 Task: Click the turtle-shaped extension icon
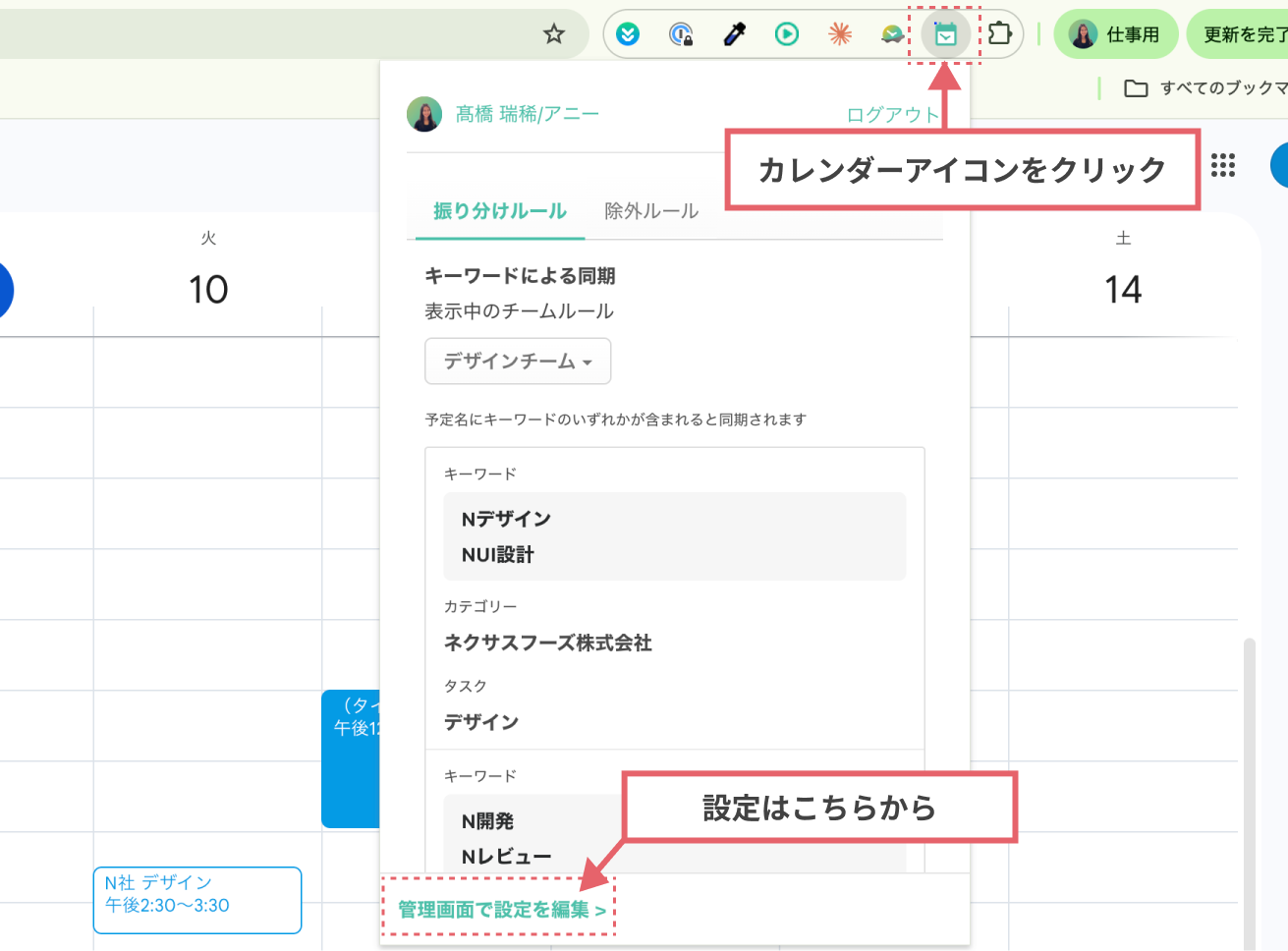[892, 33]
